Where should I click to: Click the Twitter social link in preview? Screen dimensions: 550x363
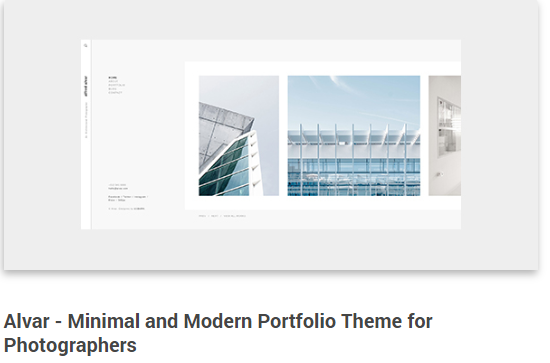(127, 197)
